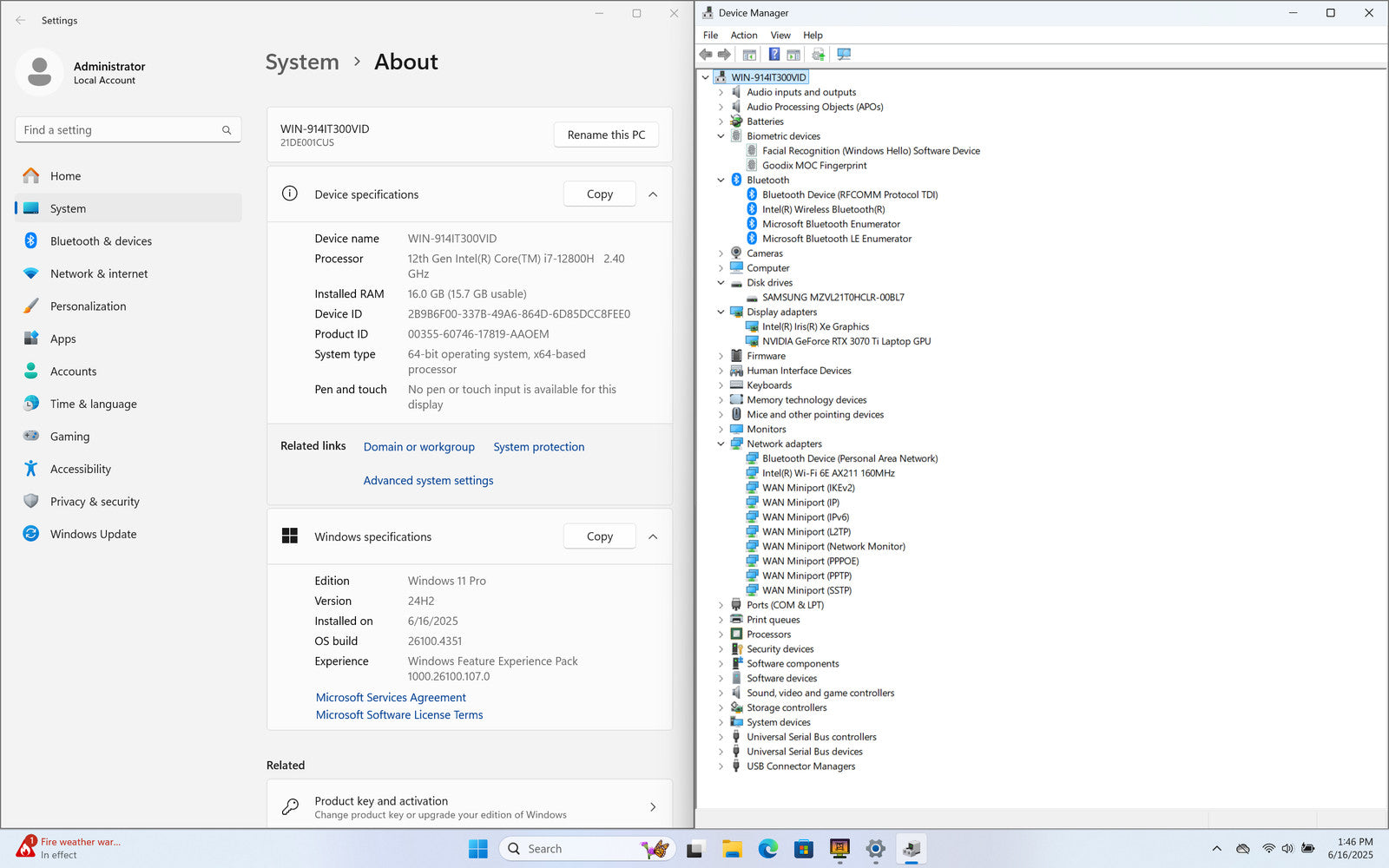This screenshot has height=868, width=1389.
Task: Click the Find a setting search box
Action: pos(122,130)
